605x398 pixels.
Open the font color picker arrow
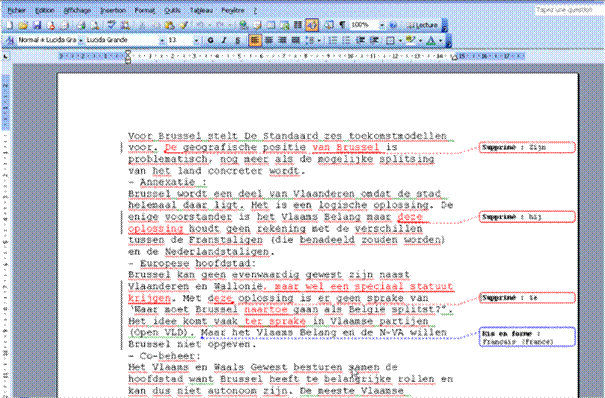(440, 40)
